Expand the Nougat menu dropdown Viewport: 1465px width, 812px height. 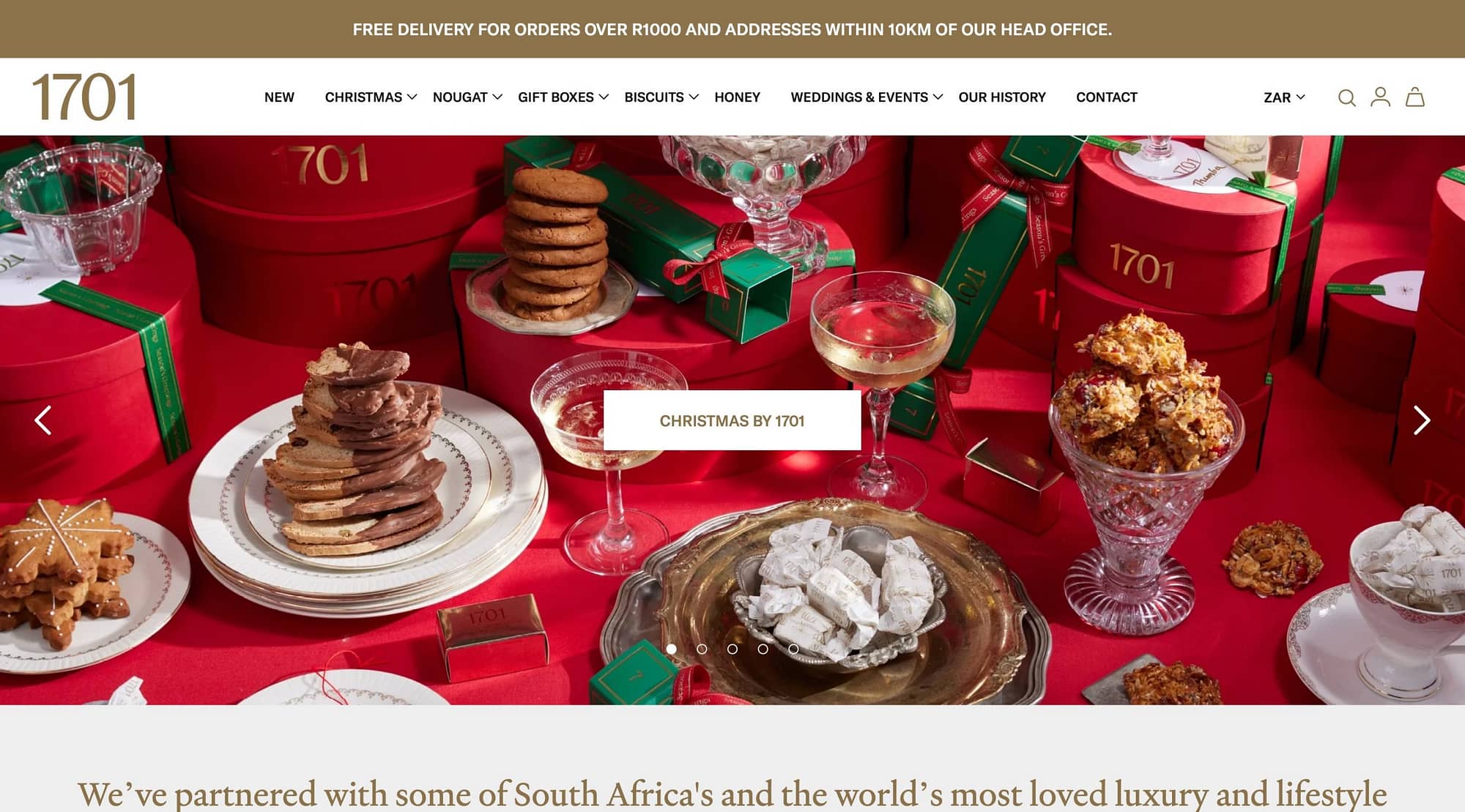[x=467, y=97]
